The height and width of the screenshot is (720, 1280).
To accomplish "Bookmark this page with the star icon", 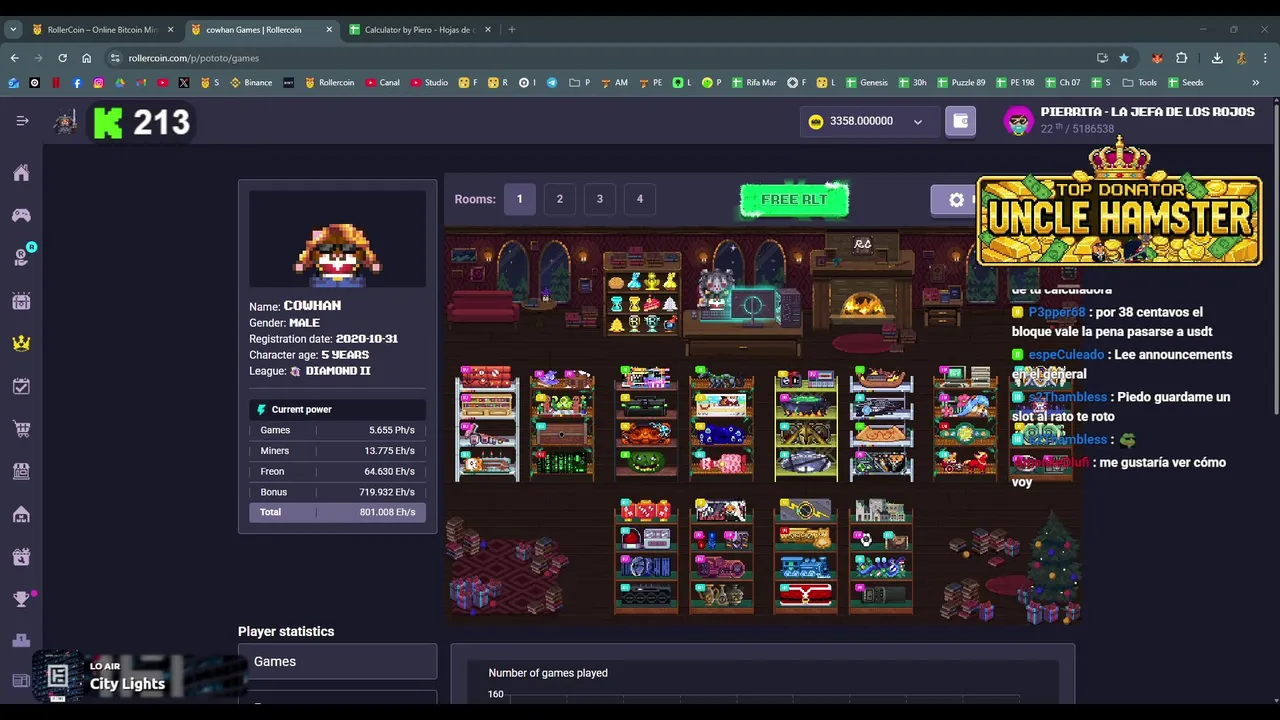I will (1124, 58).
